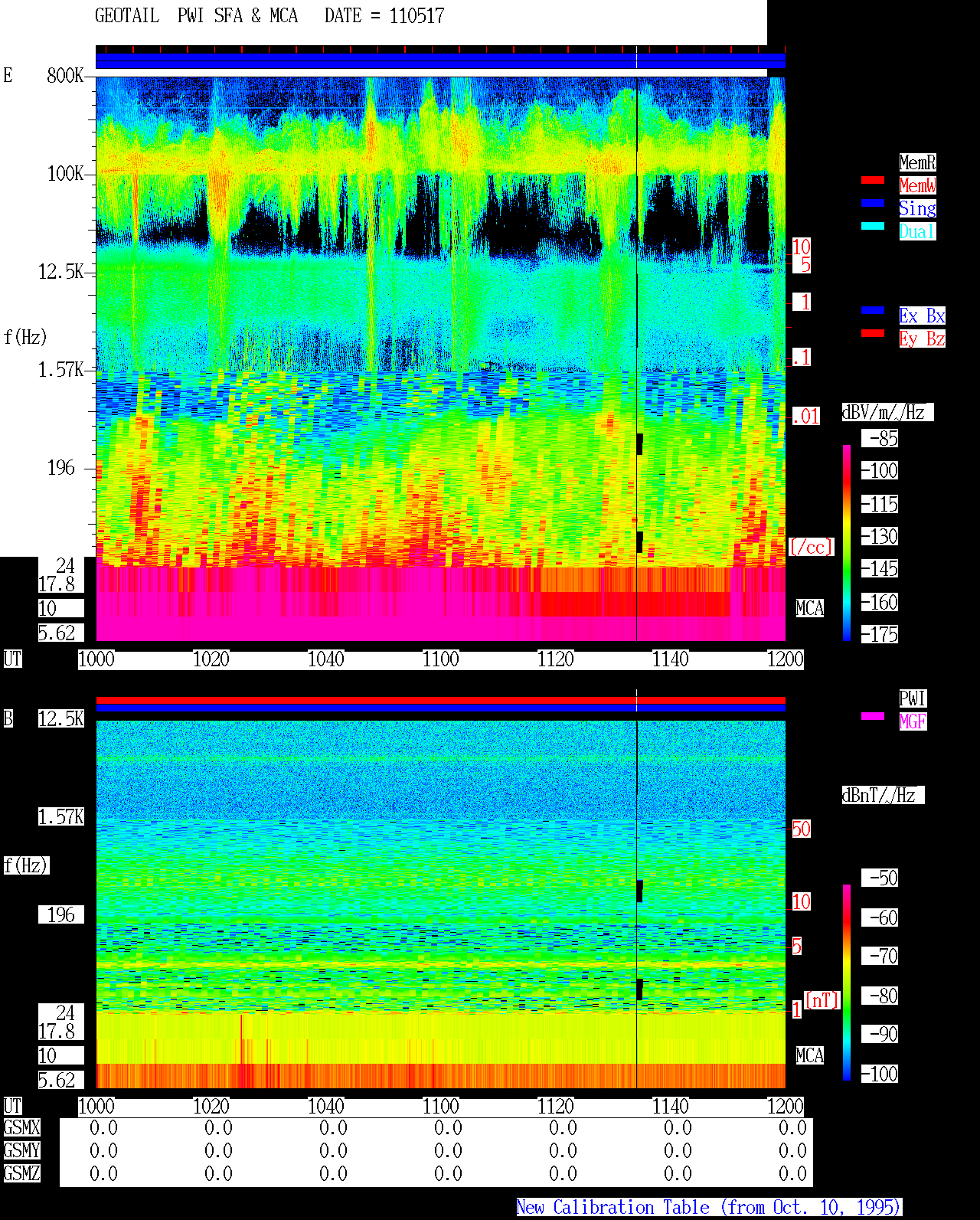Click the upper MCA label beside electric panel
The width and height of the screenshot is (980, 1220).
click(810, 609)
